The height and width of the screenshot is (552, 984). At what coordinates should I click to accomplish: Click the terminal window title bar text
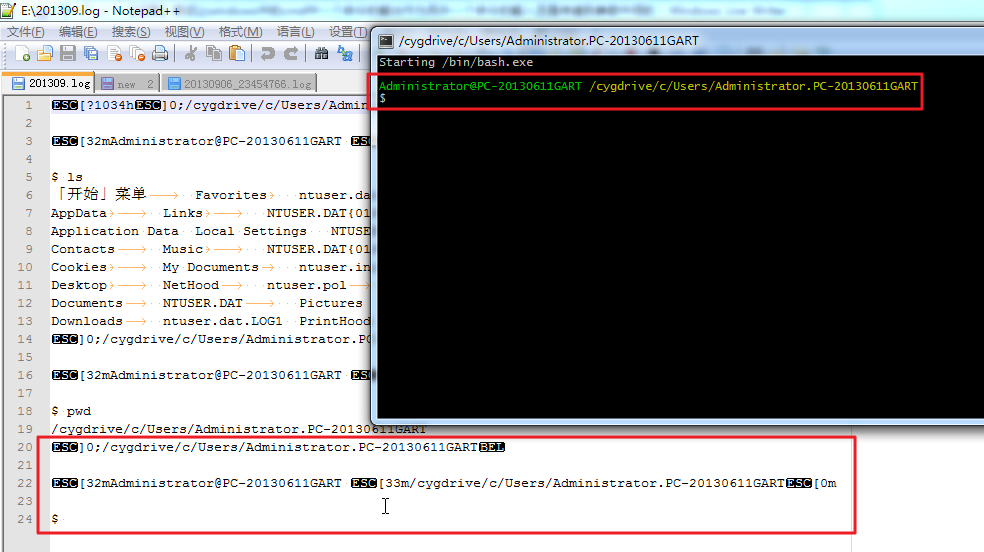548,41
